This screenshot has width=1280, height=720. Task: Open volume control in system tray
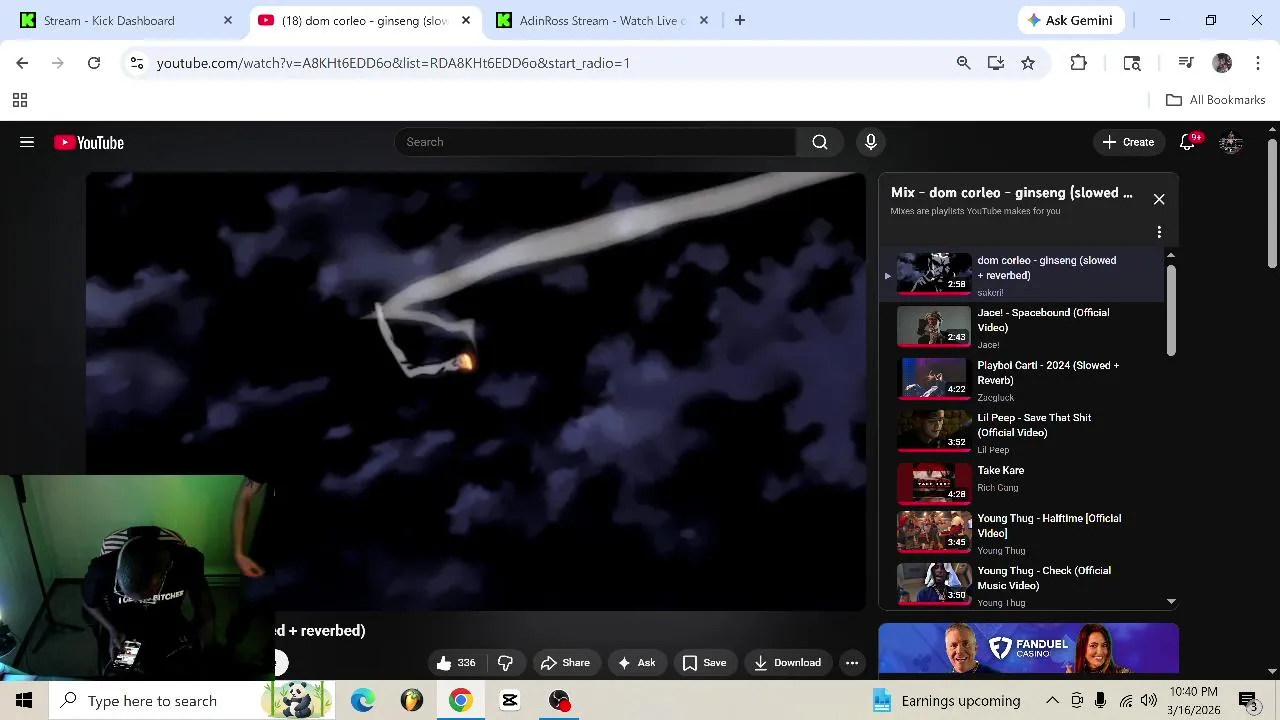coord(1149,700)
